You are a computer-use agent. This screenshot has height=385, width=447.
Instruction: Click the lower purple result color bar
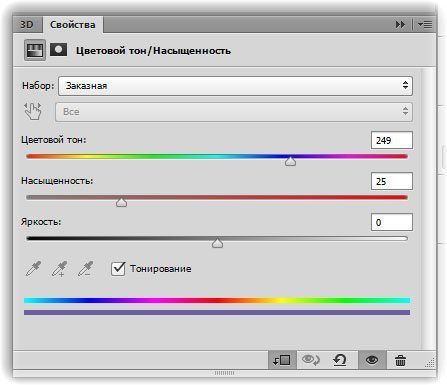[x=217, y=312]
